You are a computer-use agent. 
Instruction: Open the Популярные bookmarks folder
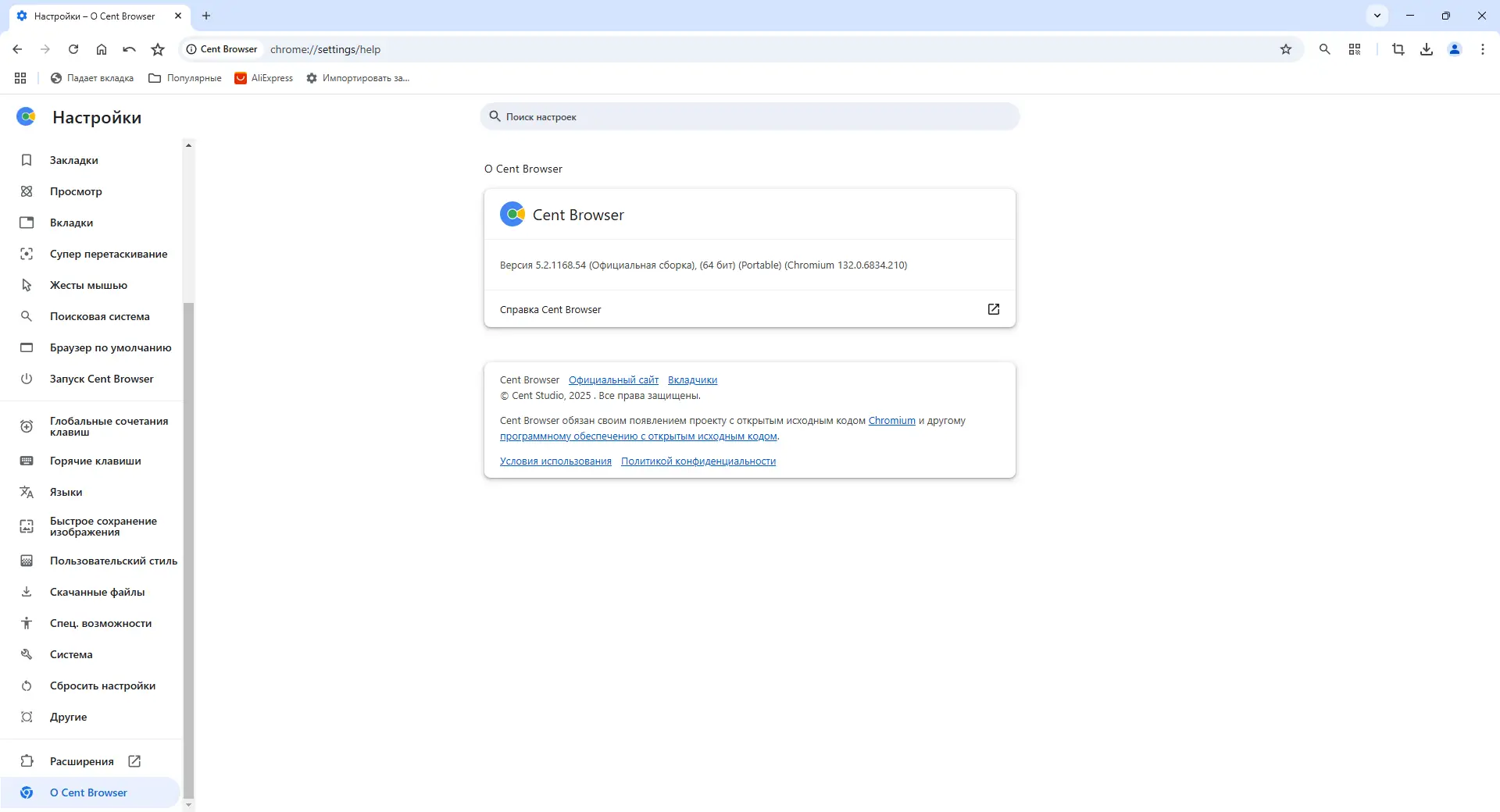(185, 78)
